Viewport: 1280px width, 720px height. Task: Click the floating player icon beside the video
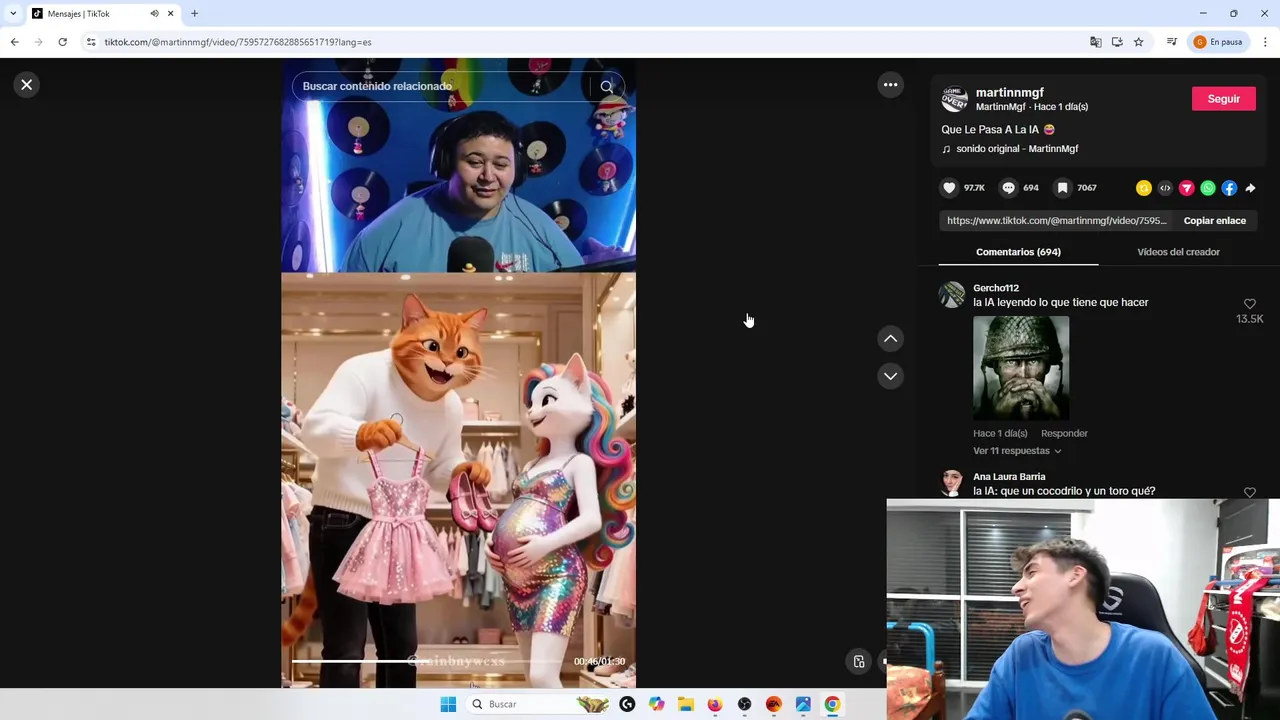pos(858,662)
